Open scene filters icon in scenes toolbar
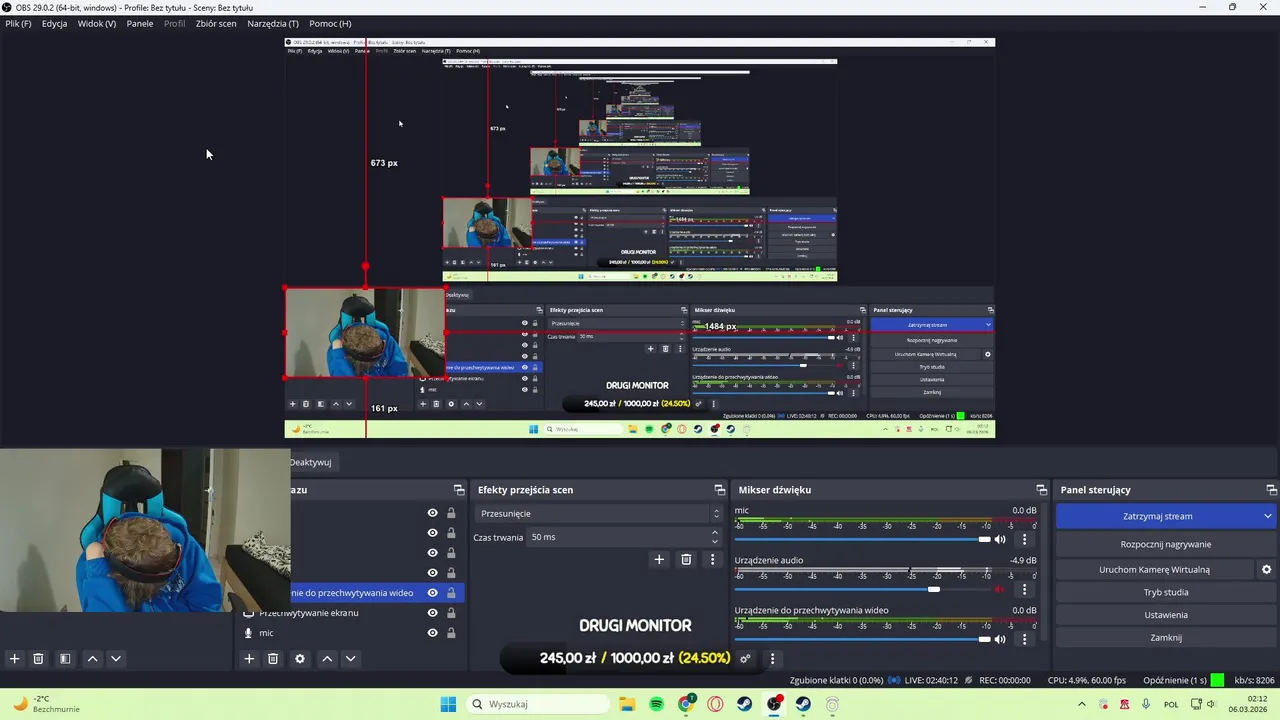1280x720 pixels. point(65,659)
